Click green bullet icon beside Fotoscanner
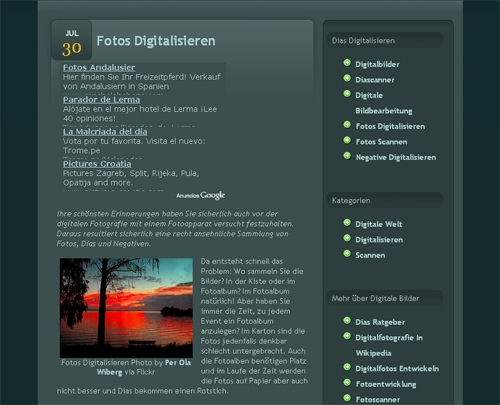This screenshot has height=405, width=500. (347, 398)
